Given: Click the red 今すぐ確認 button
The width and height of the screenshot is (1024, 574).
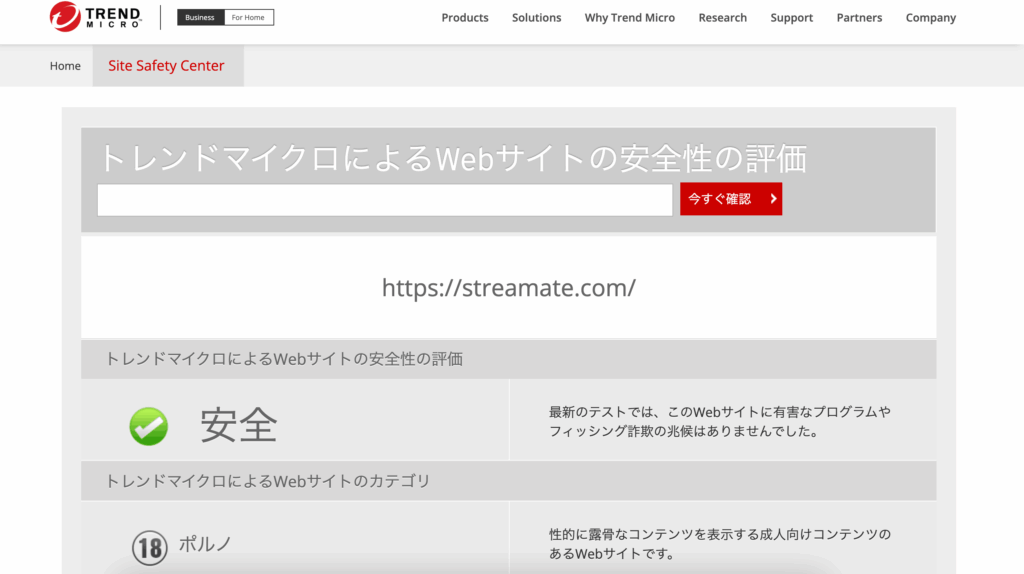Looking at the screenshot, I should coord(731,199).
